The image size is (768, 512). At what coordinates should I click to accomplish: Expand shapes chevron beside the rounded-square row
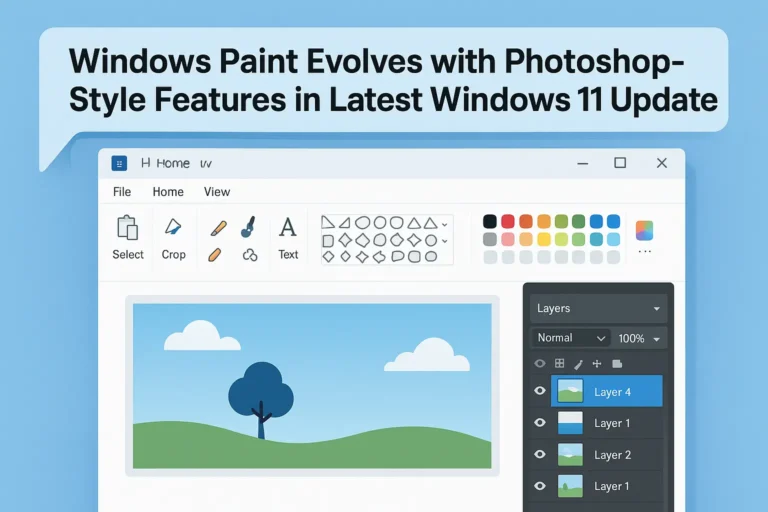445,241
